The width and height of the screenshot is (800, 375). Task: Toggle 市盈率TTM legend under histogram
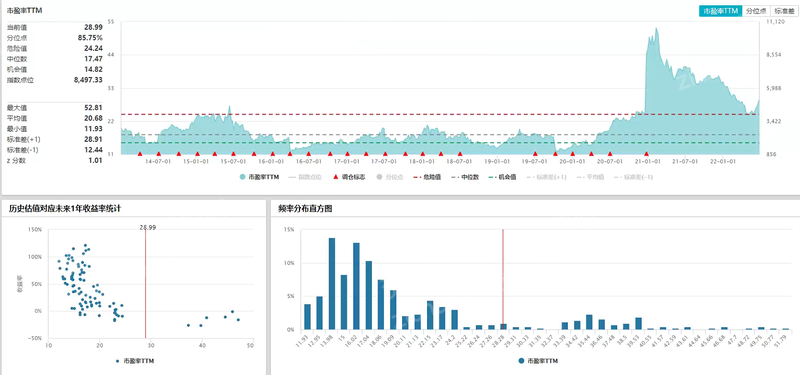click(x=538, y=361)
